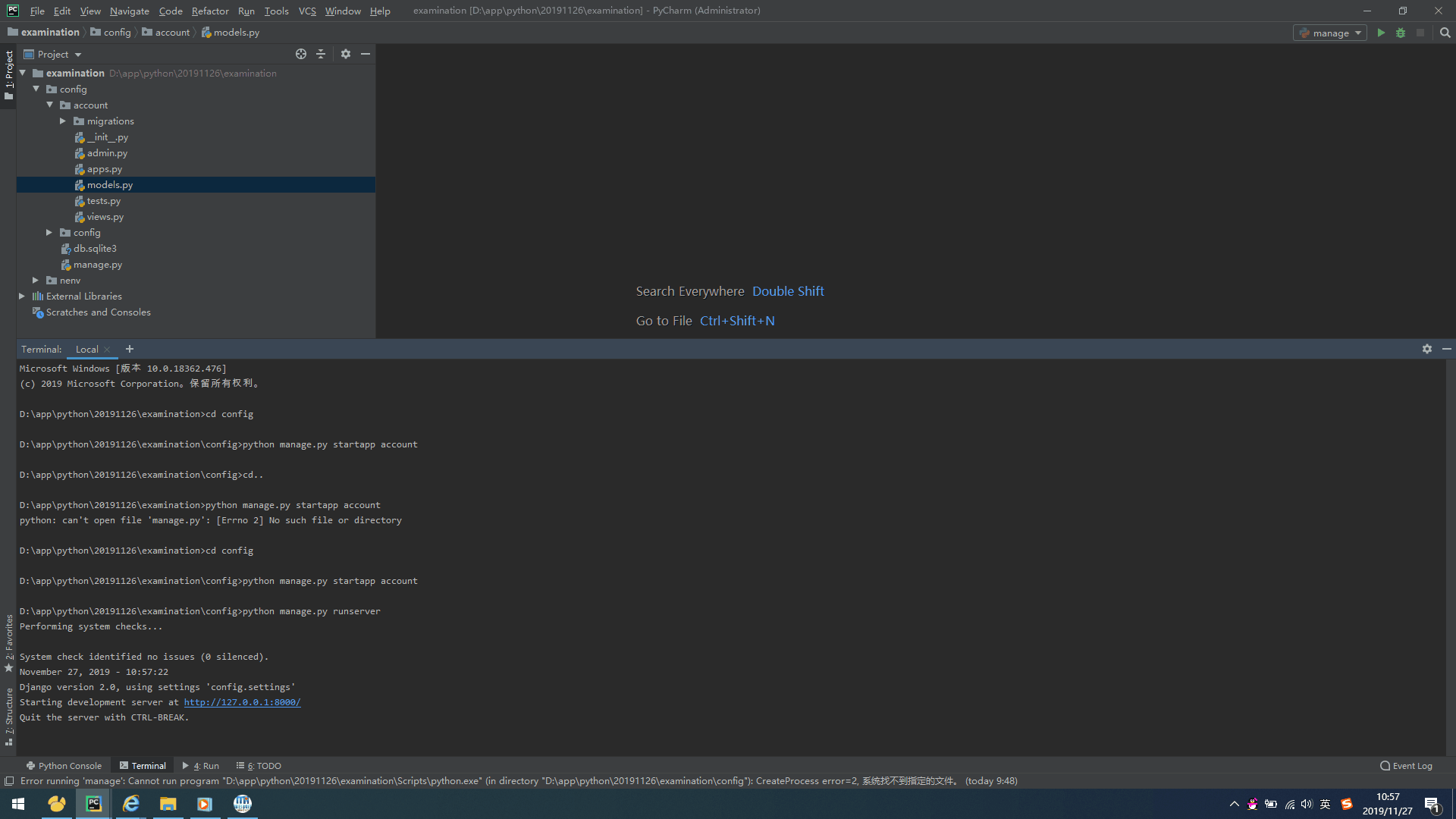Click account breadcrumb in navigation bar
Image resolution: width=1456 pixels, height=819 pixels.
[x=166, y=33]
